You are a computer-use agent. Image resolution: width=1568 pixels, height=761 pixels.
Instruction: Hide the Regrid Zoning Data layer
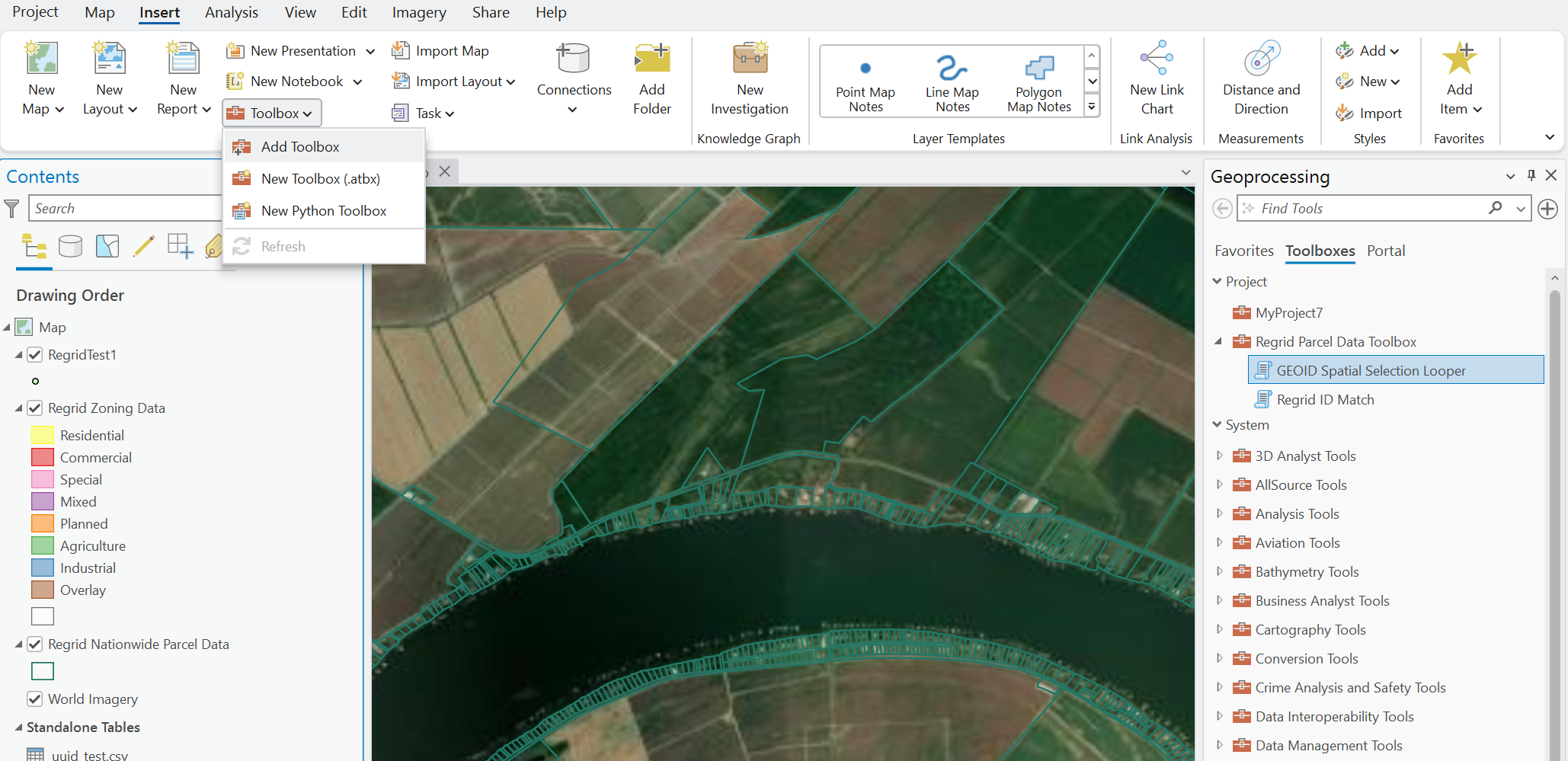[35, 408]
